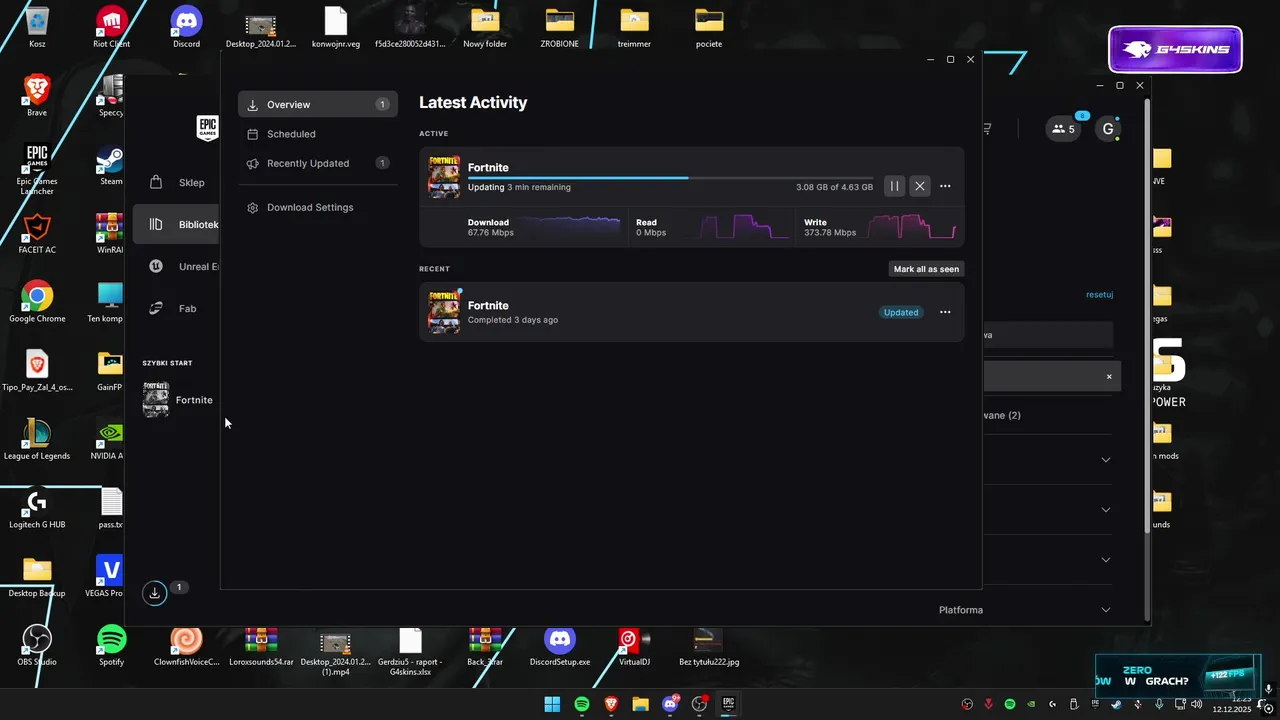Open Fab in Epic launcher sidebar
The height and width of the screenshot is (720, 1280).
[x=178, y=309]
